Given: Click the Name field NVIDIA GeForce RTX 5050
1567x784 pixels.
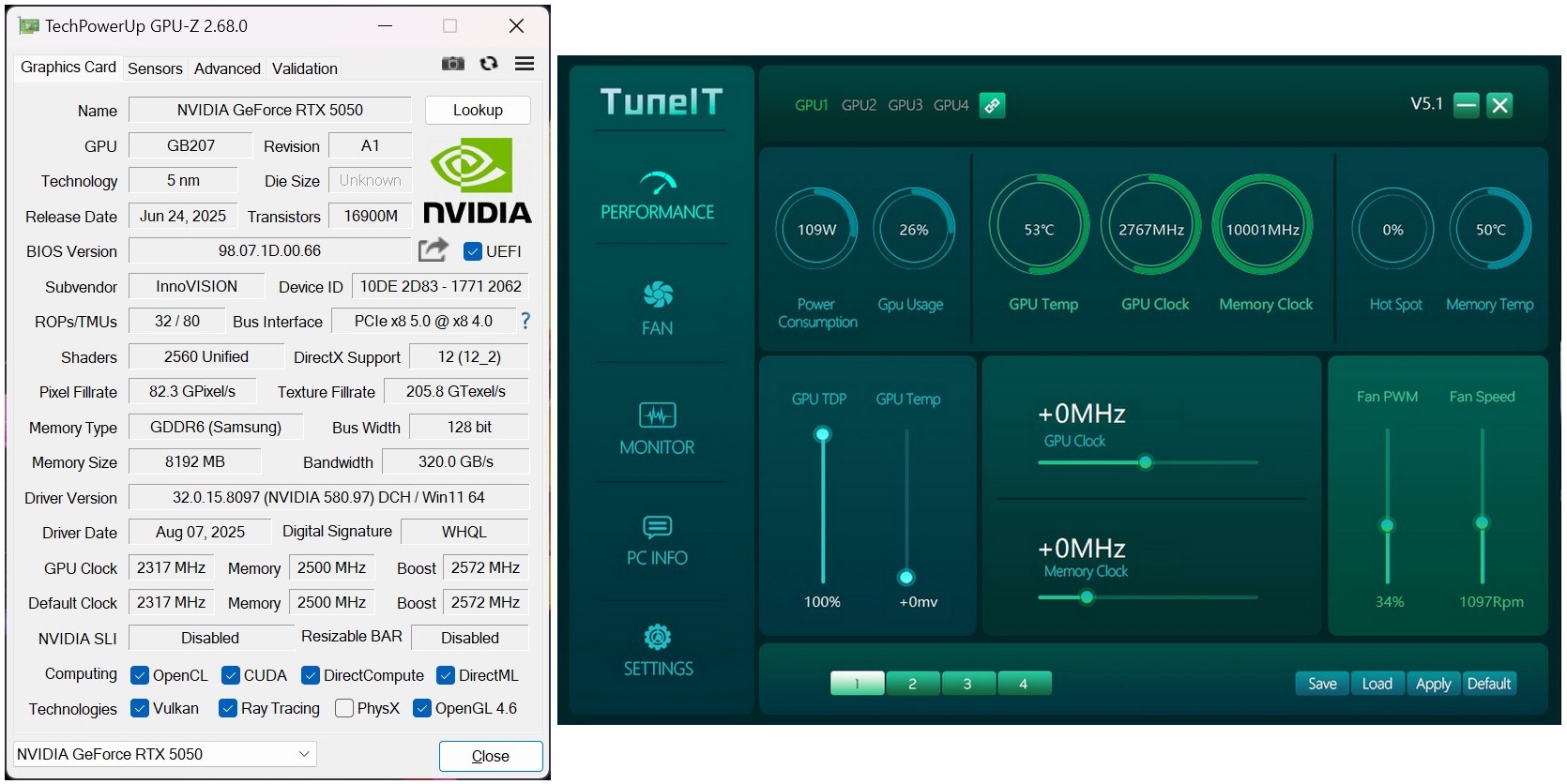Looking at the screenshot, I should pos(270,110).
